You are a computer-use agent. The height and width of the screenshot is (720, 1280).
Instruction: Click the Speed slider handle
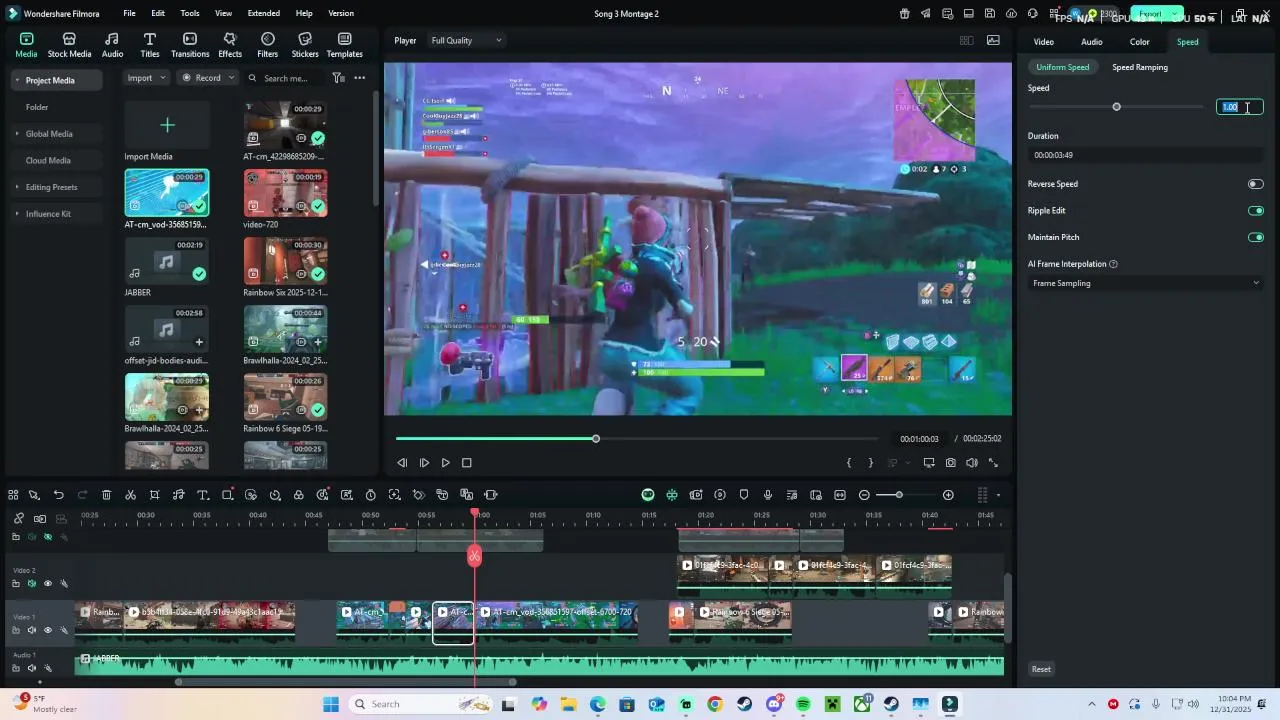[x=1117, y=107]
